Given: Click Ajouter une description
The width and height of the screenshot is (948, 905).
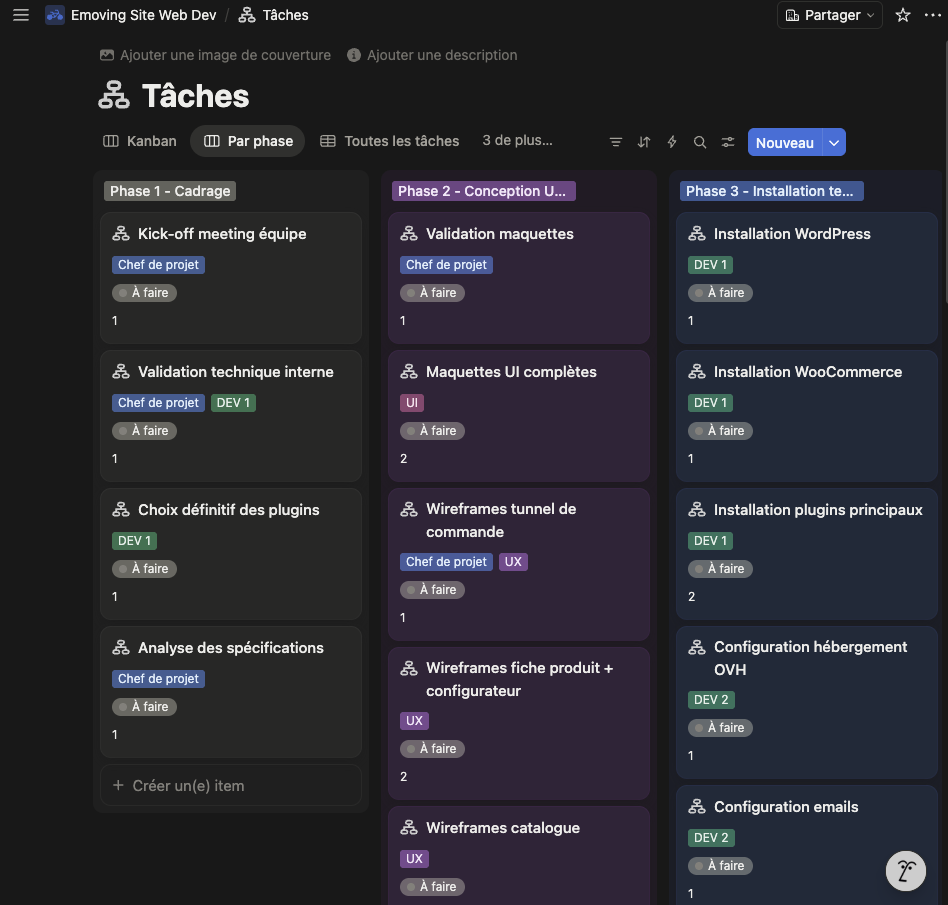Looking at the screenshot, I should pos(441,55).
